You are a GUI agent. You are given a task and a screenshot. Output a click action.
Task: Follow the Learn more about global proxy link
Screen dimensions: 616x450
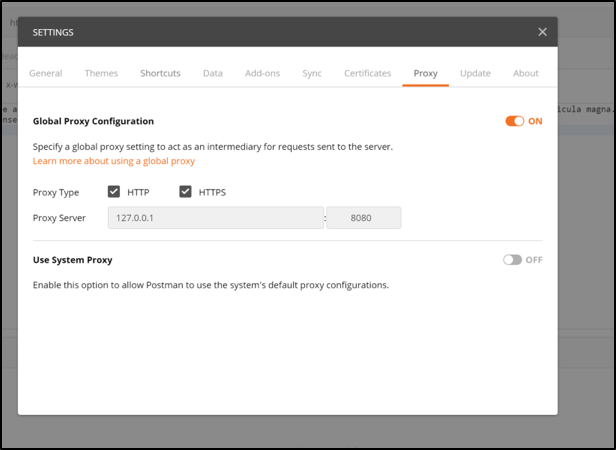point(114,161)
